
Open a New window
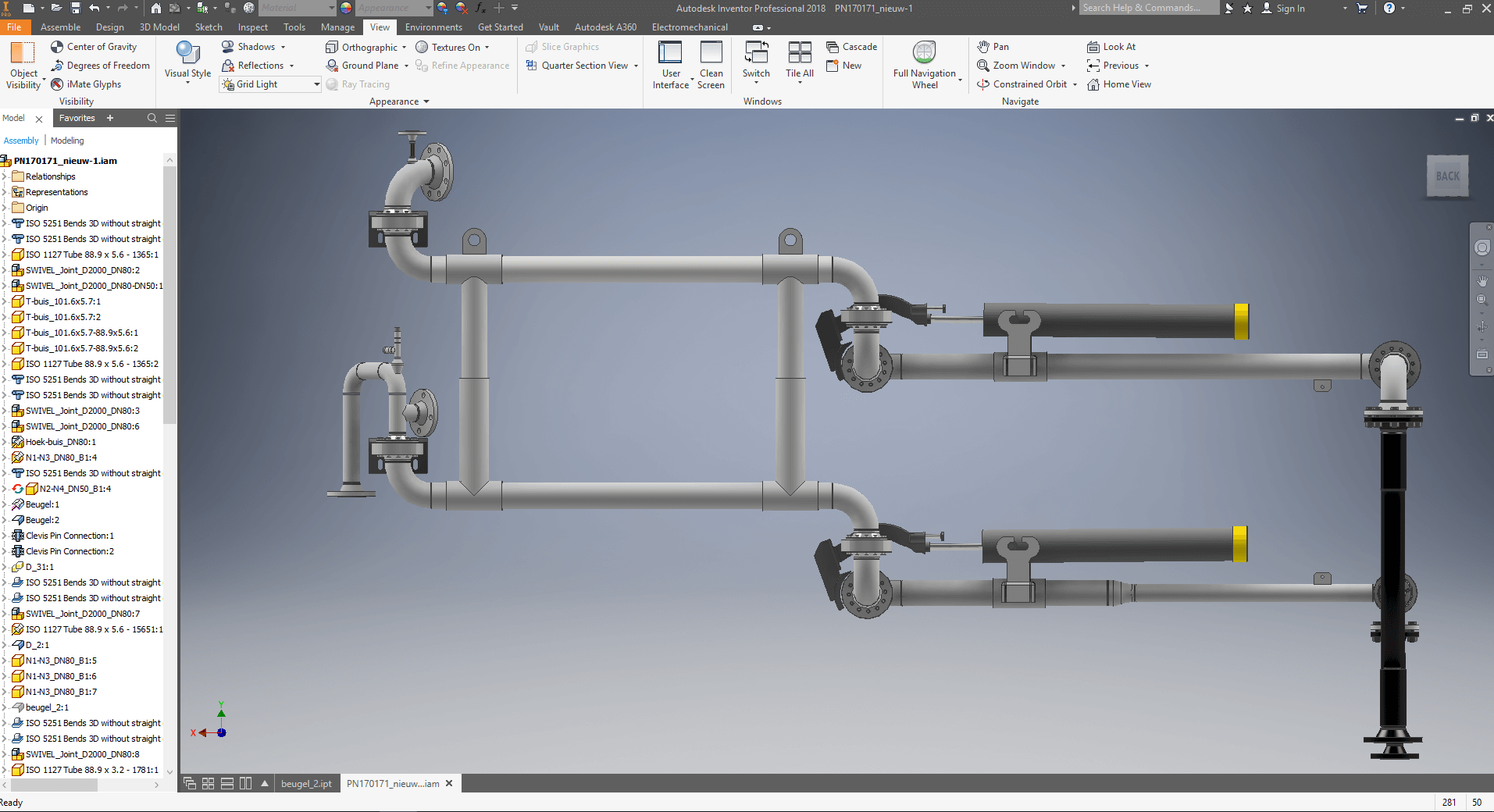pyautogui.click(x=843, y=66)
